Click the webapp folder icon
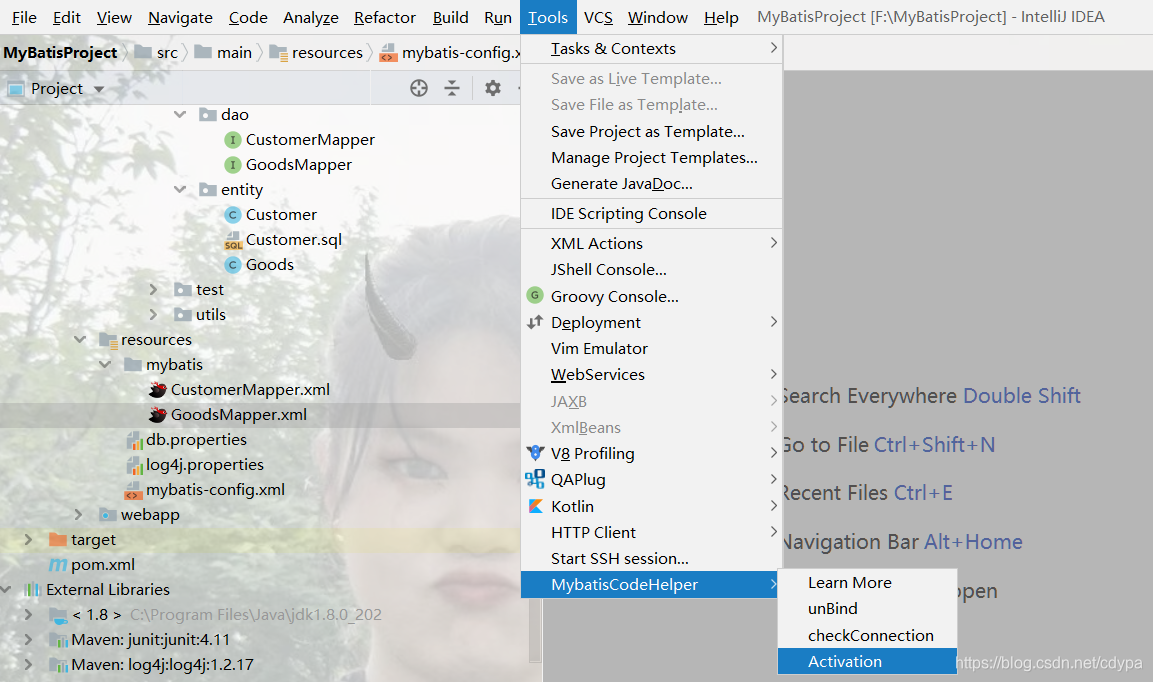Viewport: 1153px width, 682px height. (108, 515)
